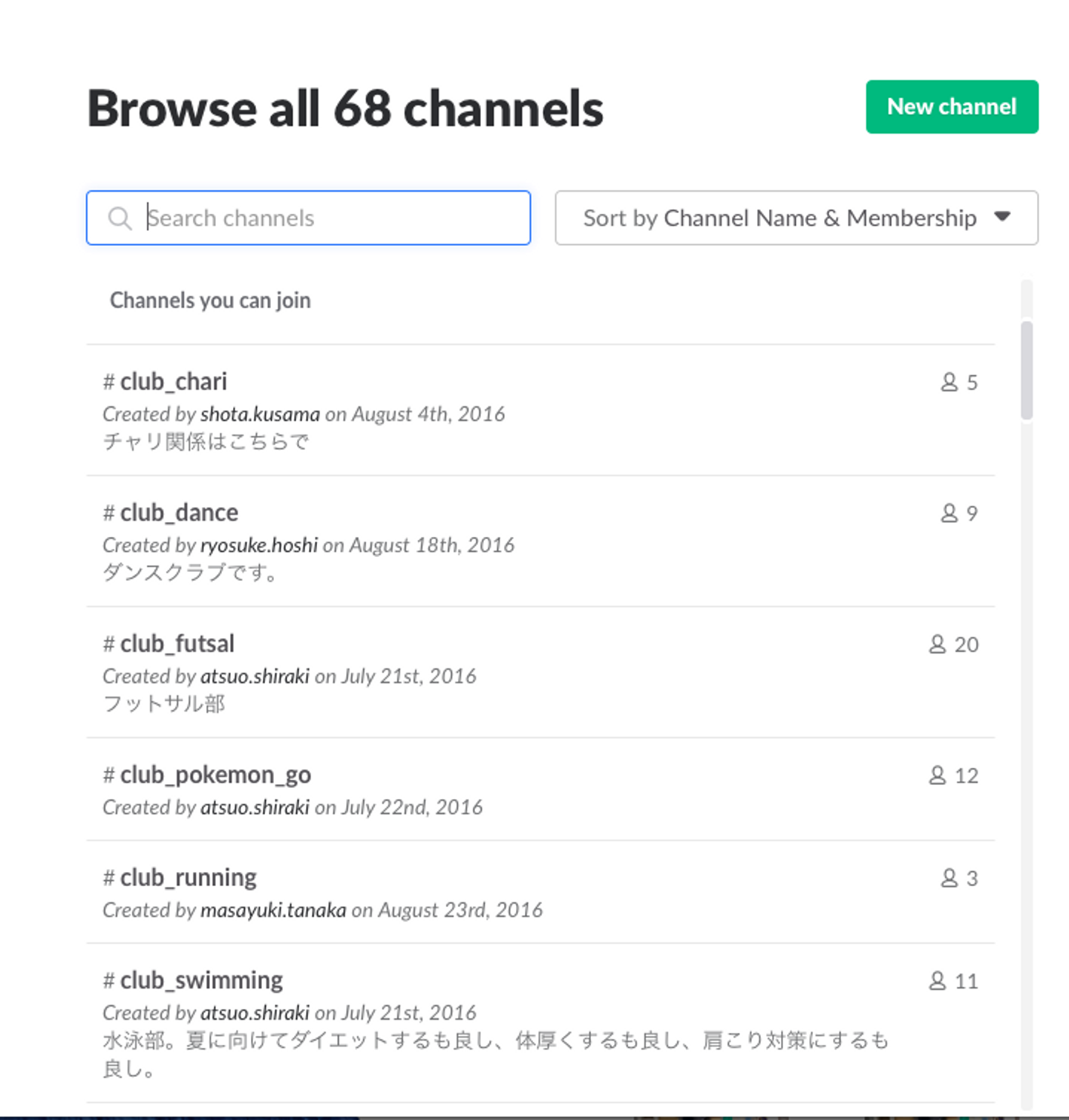The height and width of the screenshot is (1120, 1069).
Task: Click creator name shota.kusama
Action: point(260,414)
